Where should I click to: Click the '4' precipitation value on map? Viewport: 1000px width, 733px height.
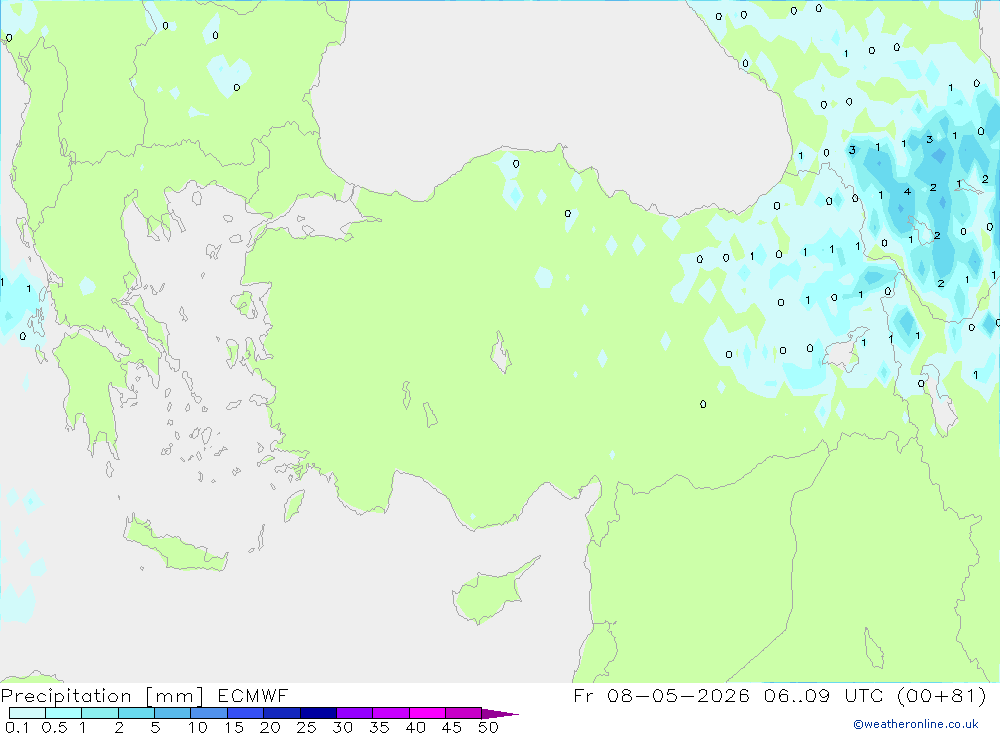[907, 191]
